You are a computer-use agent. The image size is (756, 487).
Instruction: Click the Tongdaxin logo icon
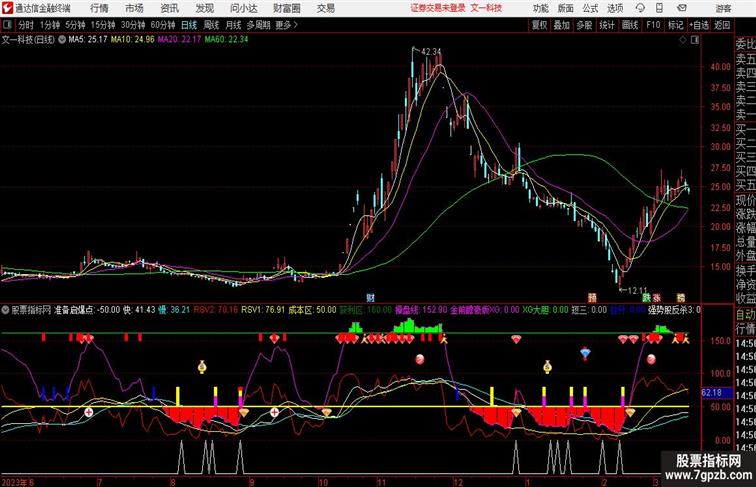(x=7, y=8)
